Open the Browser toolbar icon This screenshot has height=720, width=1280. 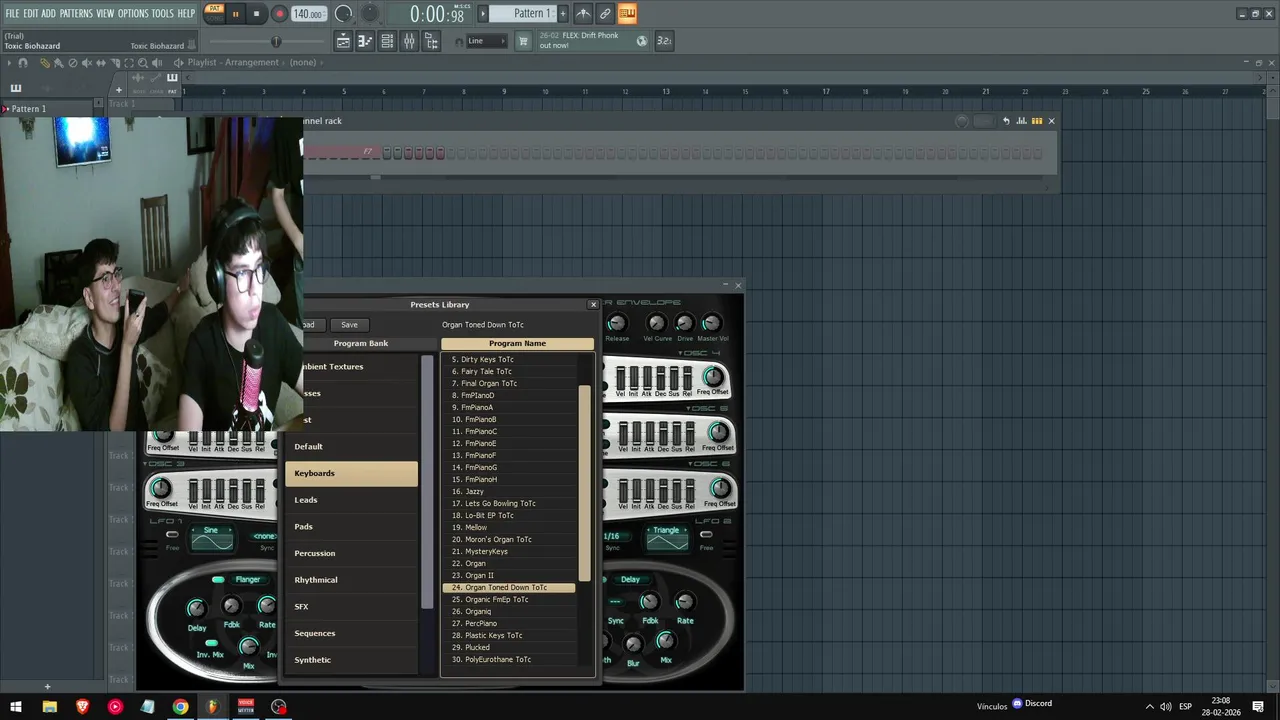[x=431, y=41]
